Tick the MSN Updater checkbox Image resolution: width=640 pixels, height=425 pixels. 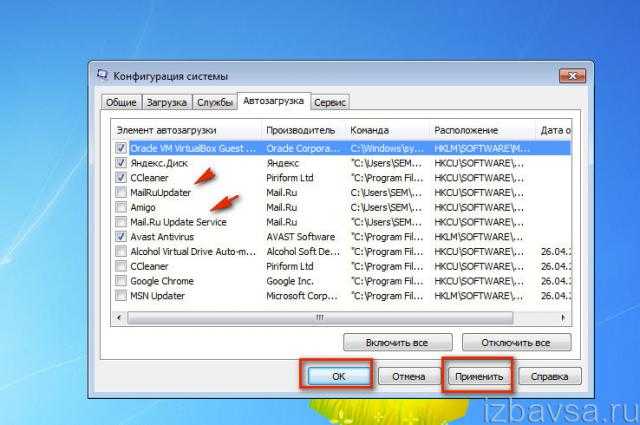(121, 296)
